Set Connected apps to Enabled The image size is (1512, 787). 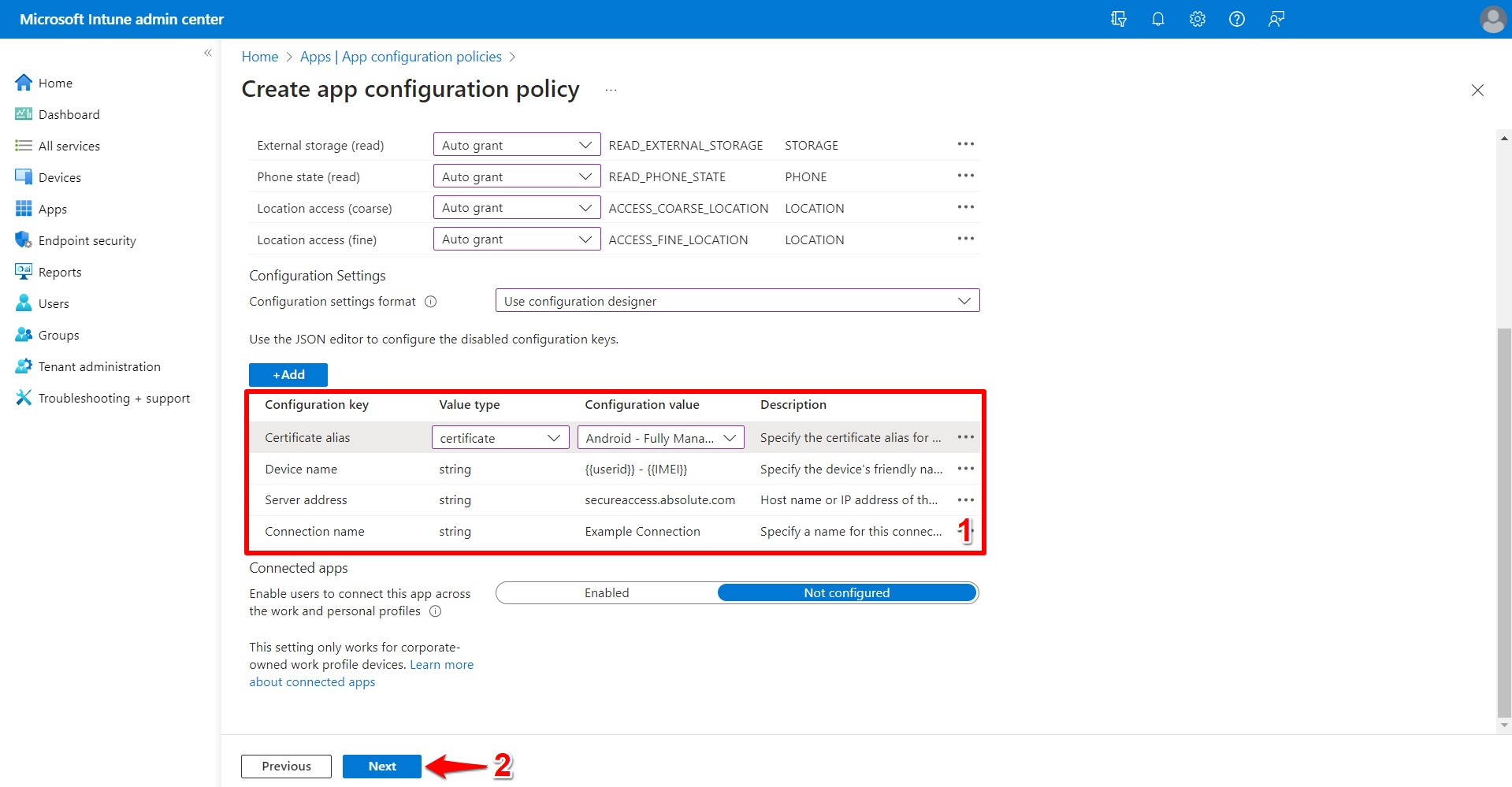[x=607, y=592]
